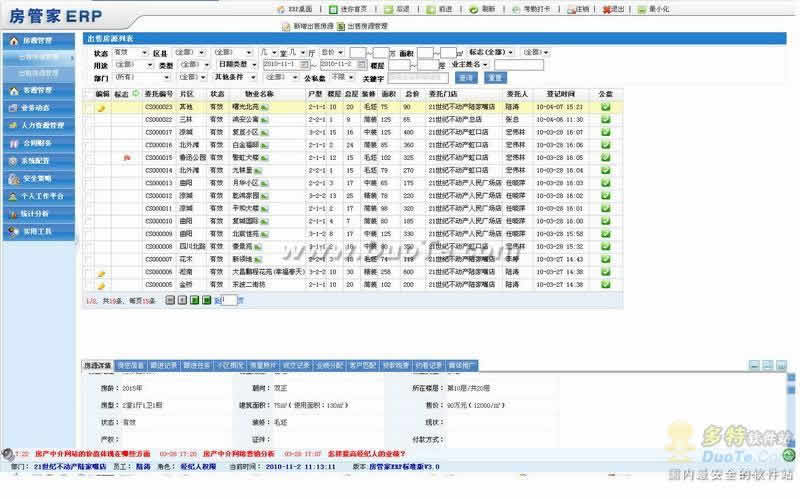Click green public-listing check icon in first row
Viewport: 800px width, 499px height.
[605, 106]
